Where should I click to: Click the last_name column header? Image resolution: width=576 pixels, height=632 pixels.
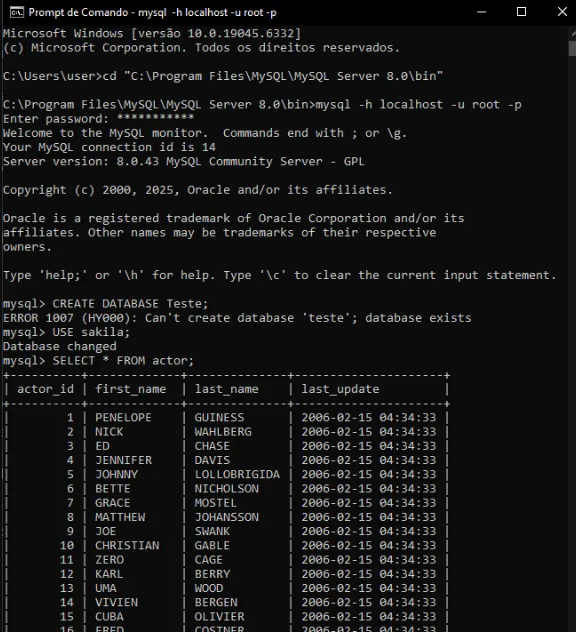pos(227,389)
